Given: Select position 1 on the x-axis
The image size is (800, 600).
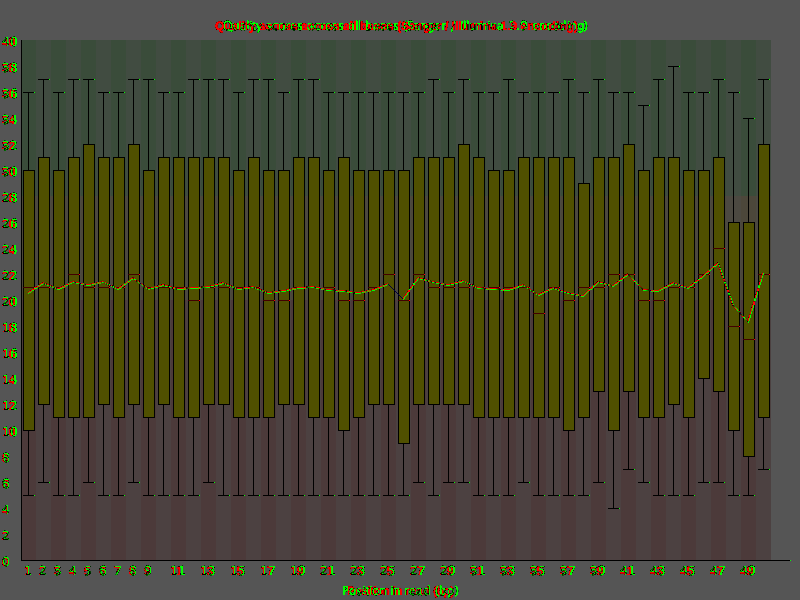Looking at the screenshot, I should (x=28, y=571).
